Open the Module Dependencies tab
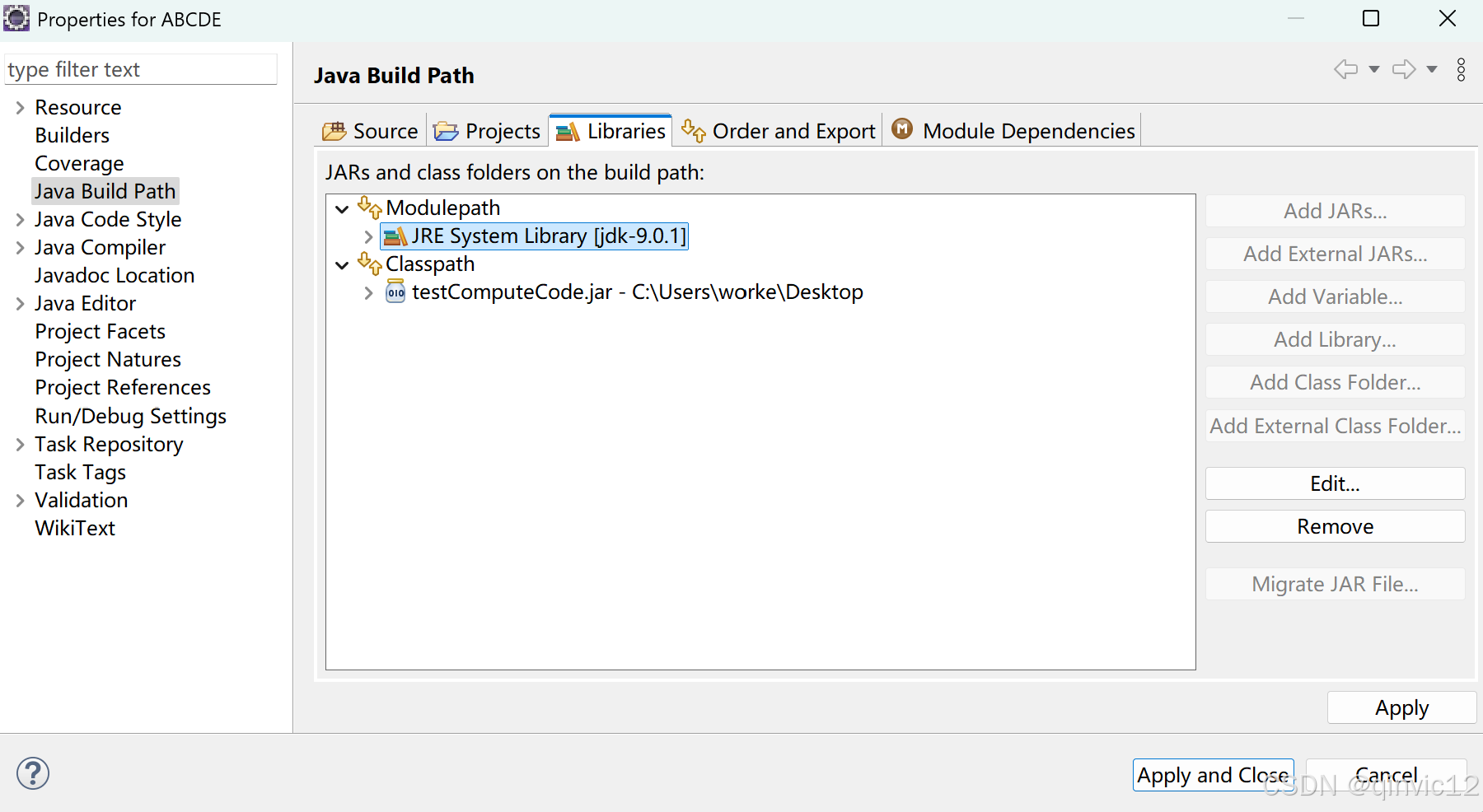This screenshot has height=812, width=1483. tap(1013, 131)
